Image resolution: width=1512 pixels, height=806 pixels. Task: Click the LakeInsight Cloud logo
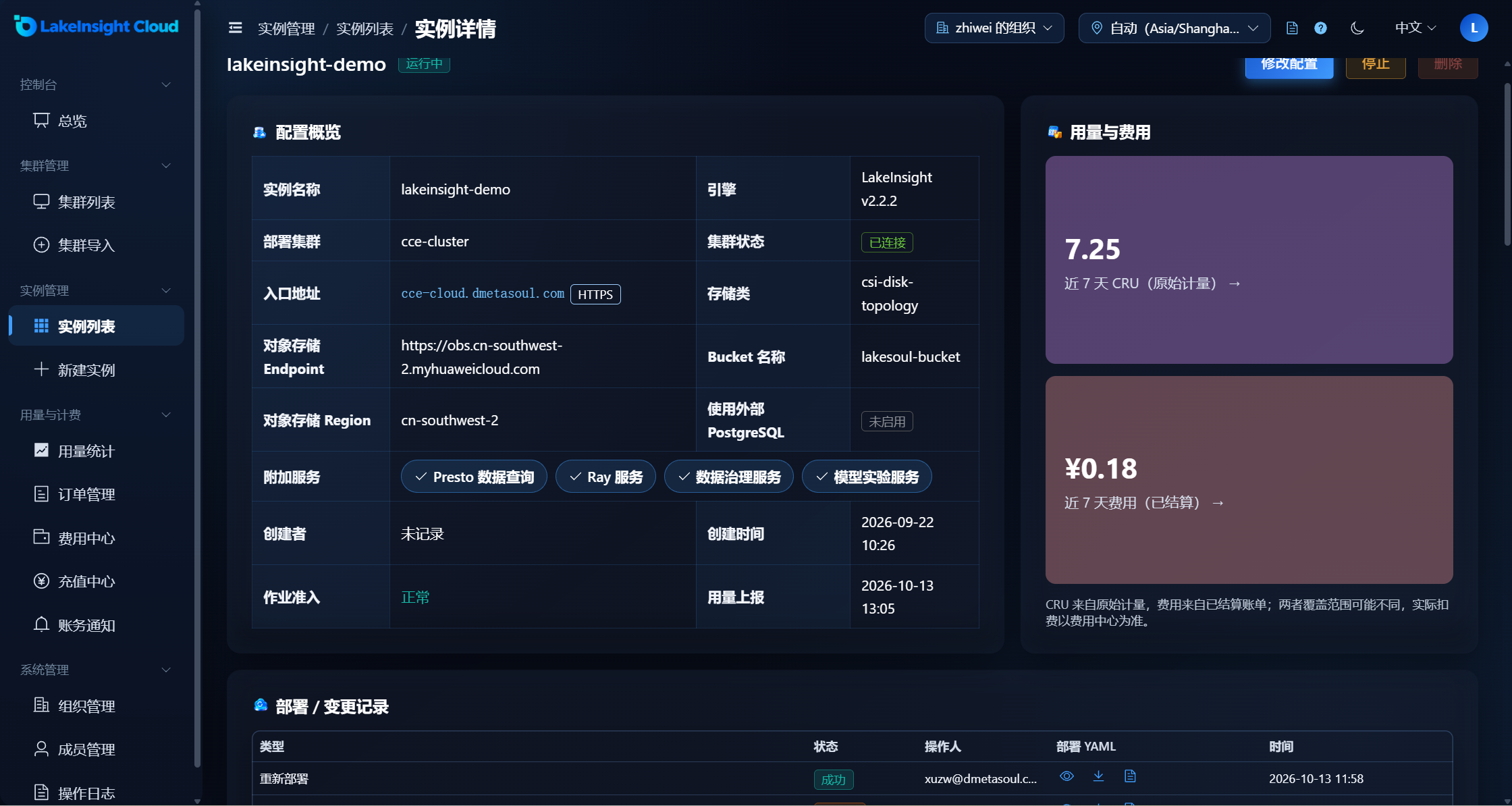point(96,26)
